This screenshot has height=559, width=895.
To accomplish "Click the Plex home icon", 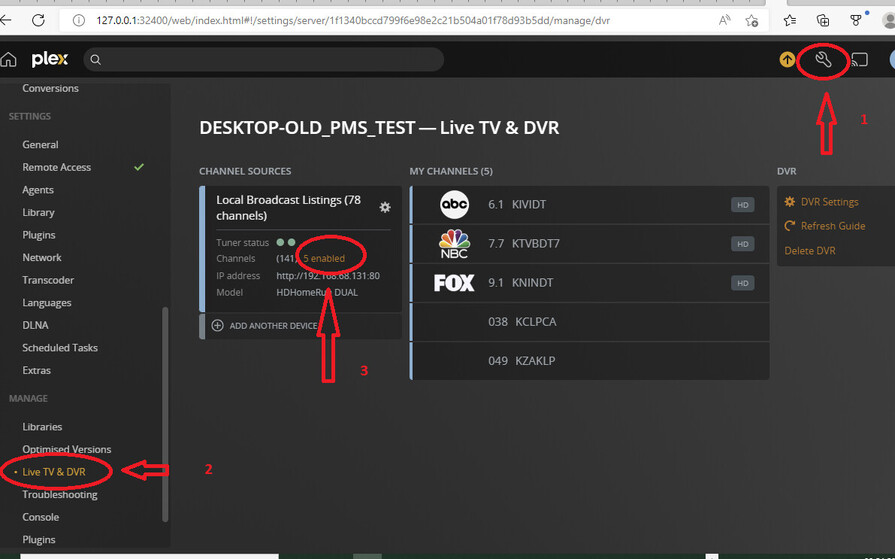I will tap(8, 59).
